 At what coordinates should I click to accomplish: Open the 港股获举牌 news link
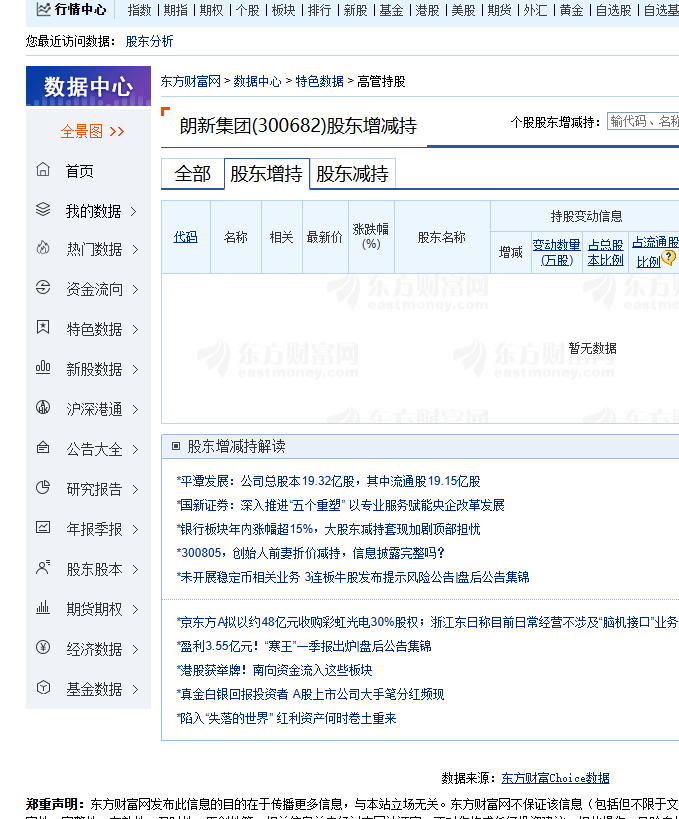click(x=275, y=670)
